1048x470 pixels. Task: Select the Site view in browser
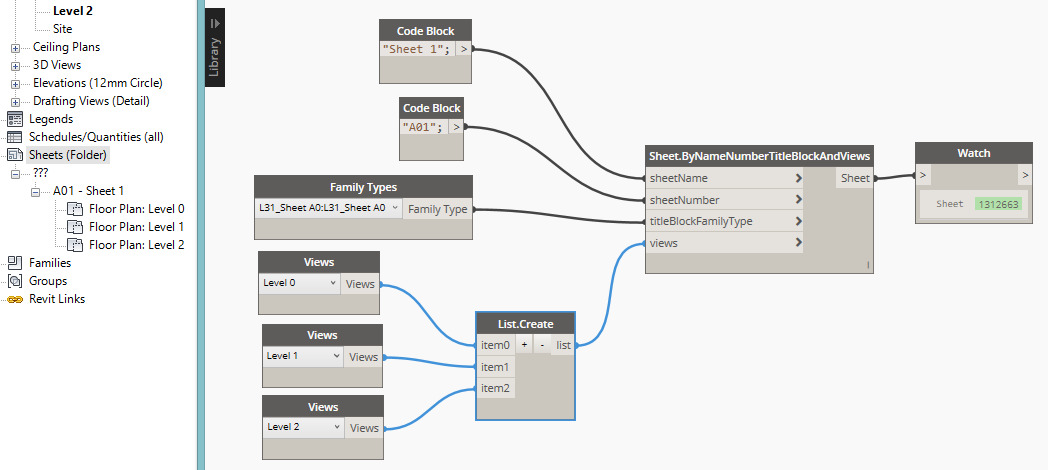(x=62, y=29)
